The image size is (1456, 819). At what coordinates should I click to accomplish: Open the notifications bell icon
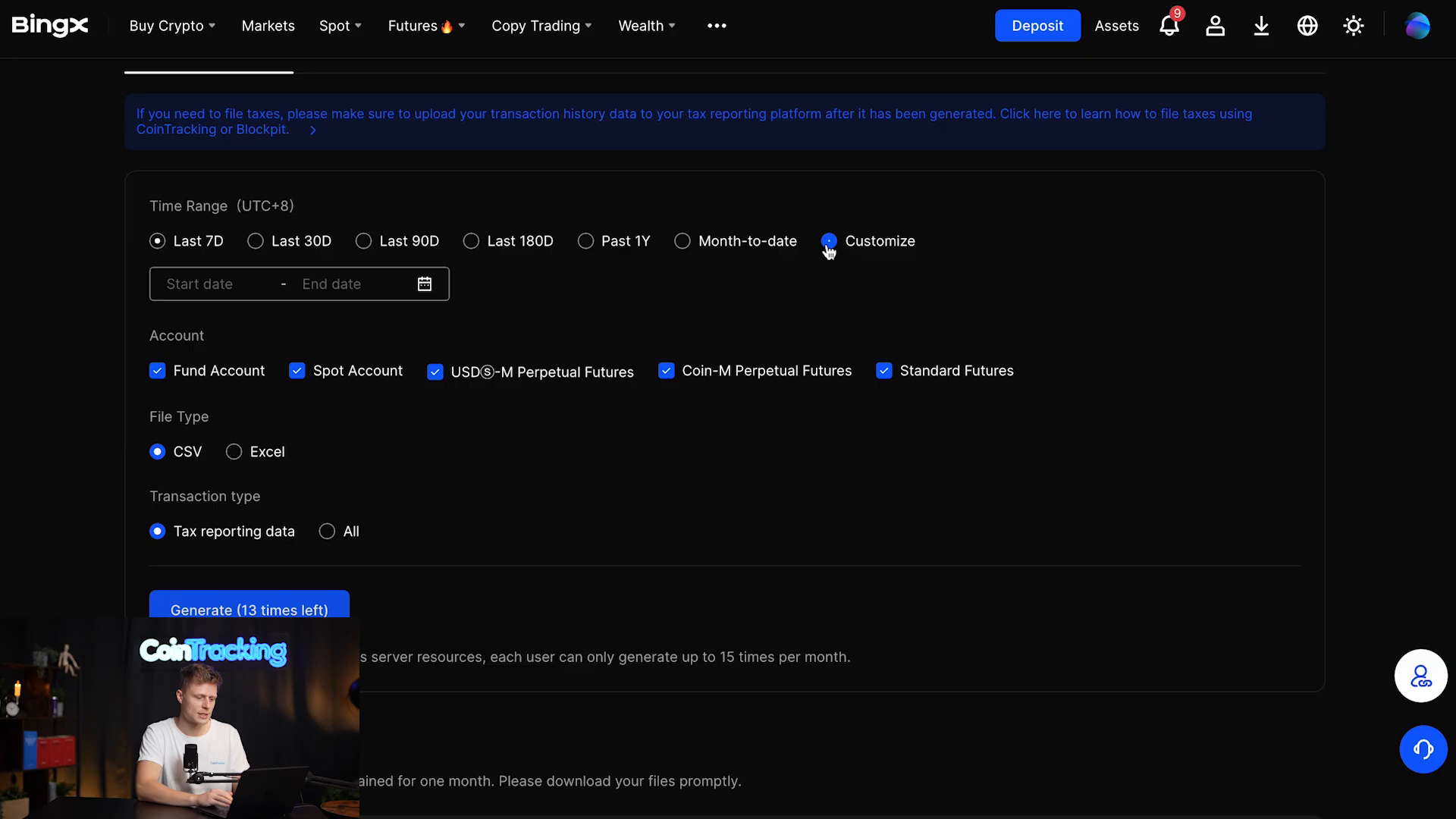1169,26
